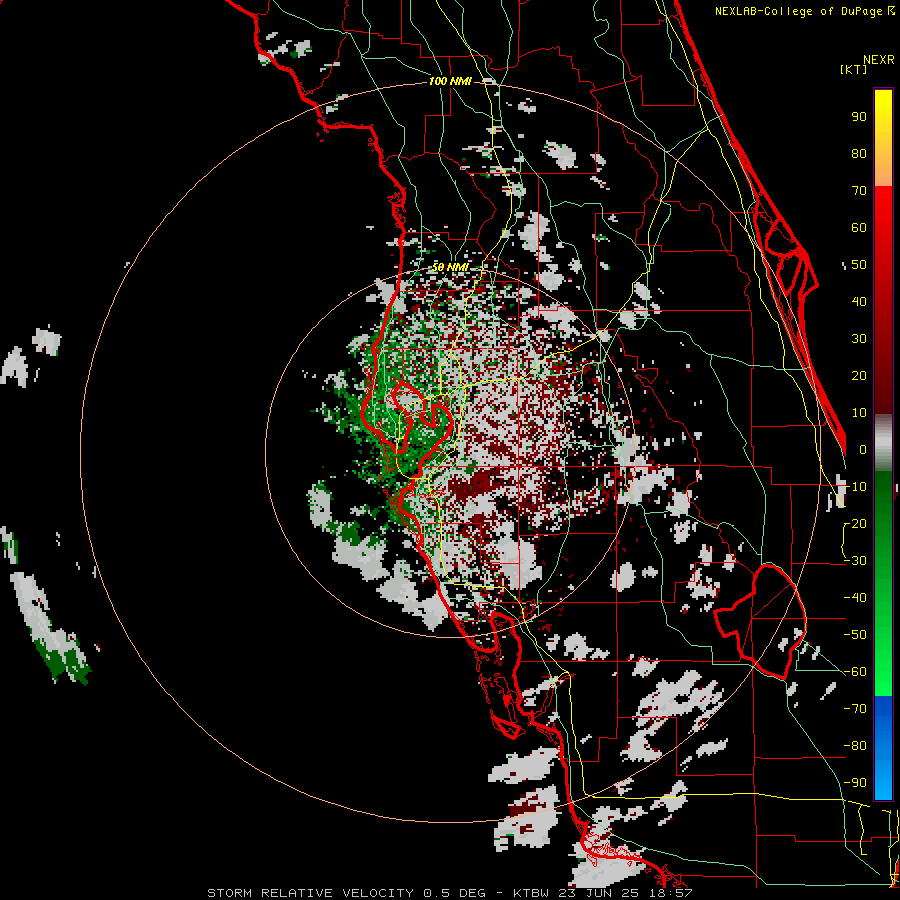
Task: Click the 70 value on velocity scale
Action: point(859,191)
